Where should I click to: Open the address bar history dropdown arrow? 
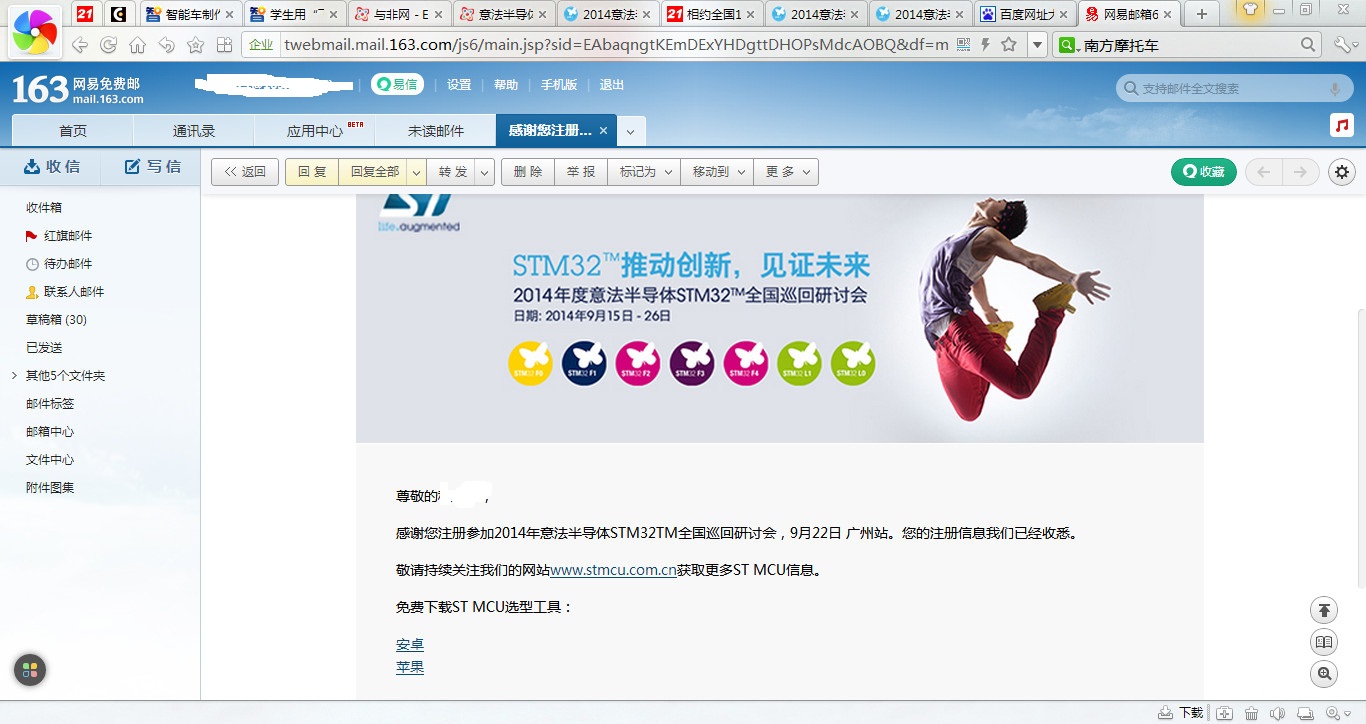pos(1037,45)
